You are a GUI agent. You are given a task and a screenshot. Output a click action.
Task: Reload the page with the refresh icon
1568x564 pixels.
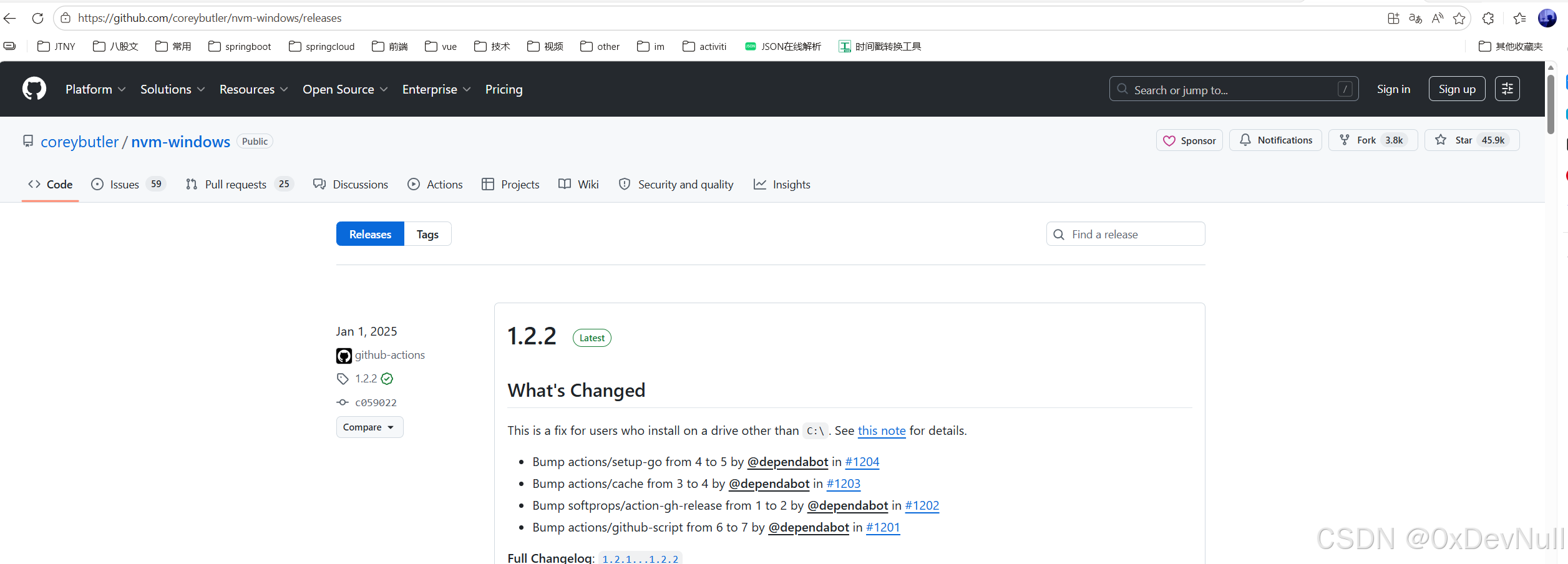point(37,18)
